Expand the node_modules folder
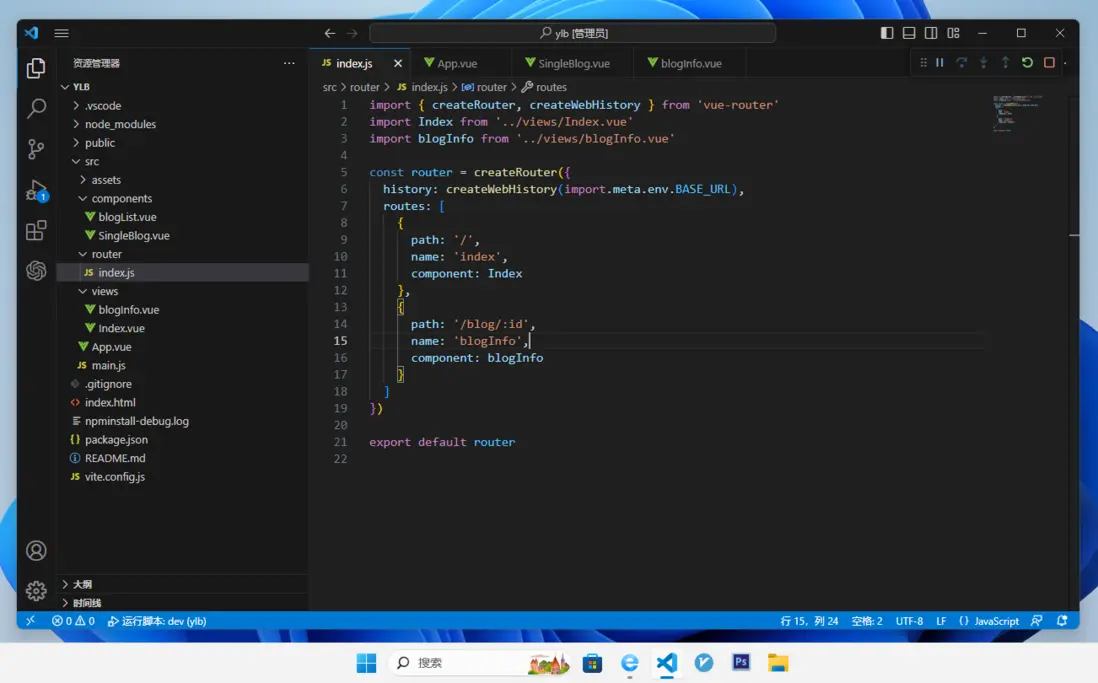1098x683 pixels. coord(120,124)
